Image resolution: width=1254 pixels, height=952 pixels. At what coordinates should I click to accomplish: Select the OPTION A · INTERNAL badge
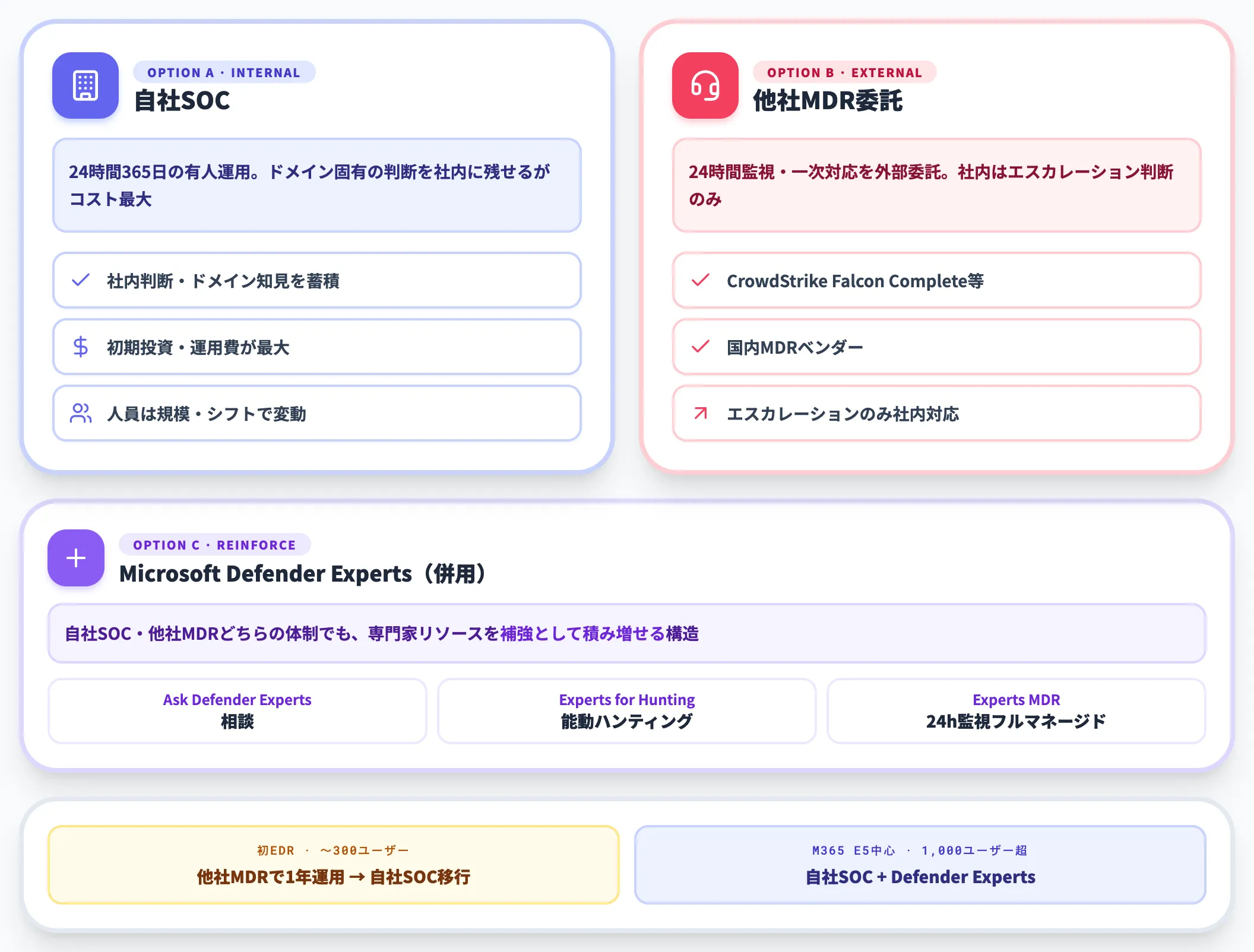(x=224, y=72)
